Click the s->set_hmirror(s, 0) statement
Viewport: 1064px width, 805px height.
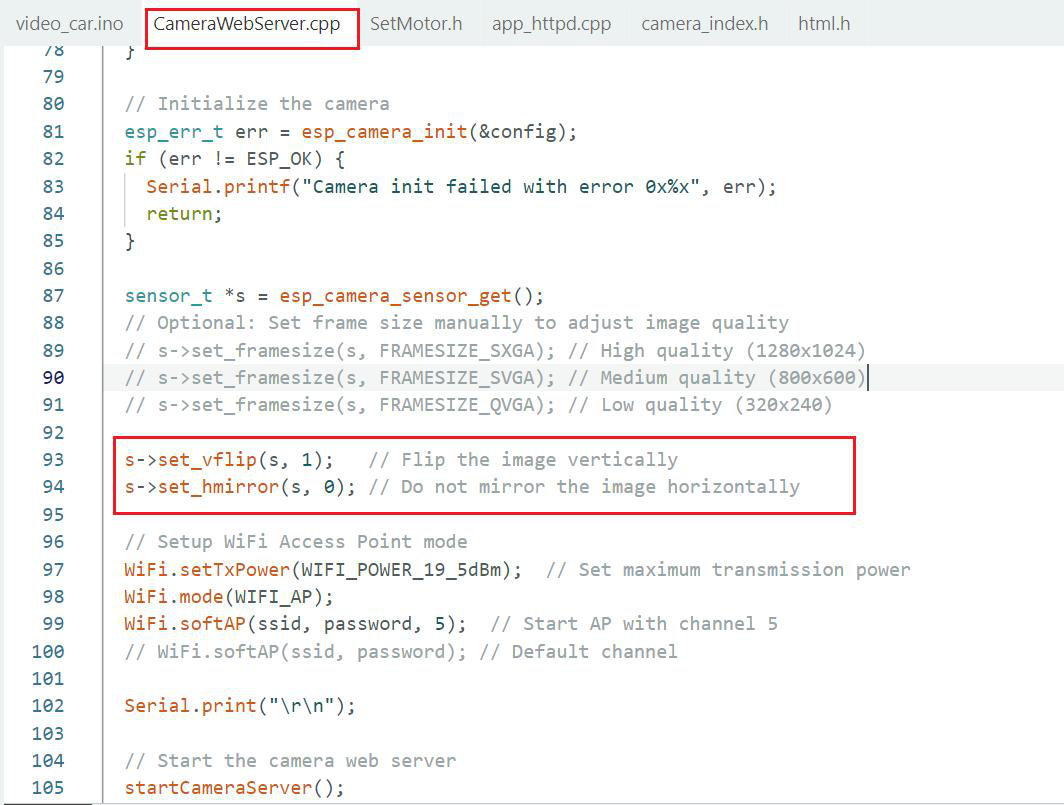(240, 487)
